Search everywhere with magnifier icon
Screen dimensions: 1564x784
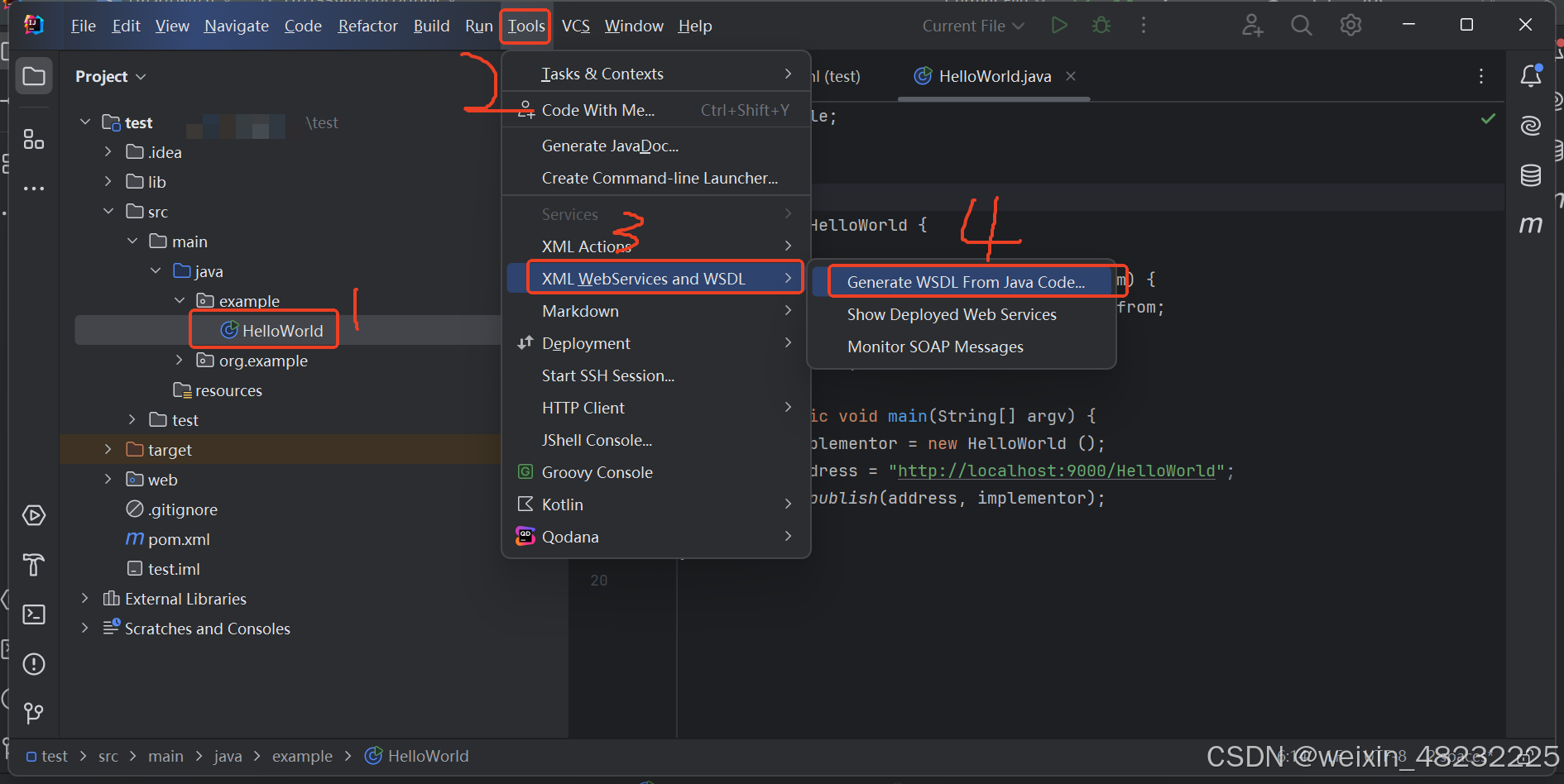click(x=1302, y=26)
